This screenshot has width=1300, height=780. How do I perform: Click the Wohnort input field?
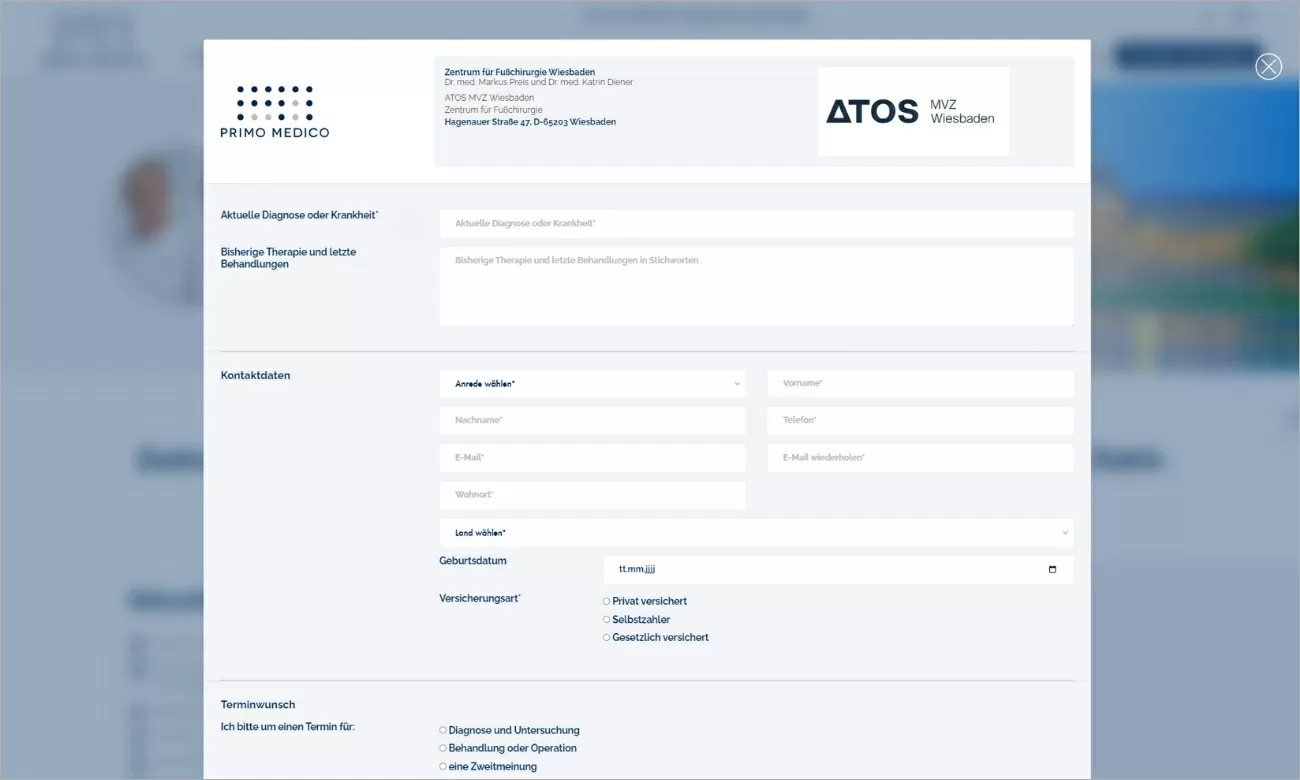pos(592,494)
